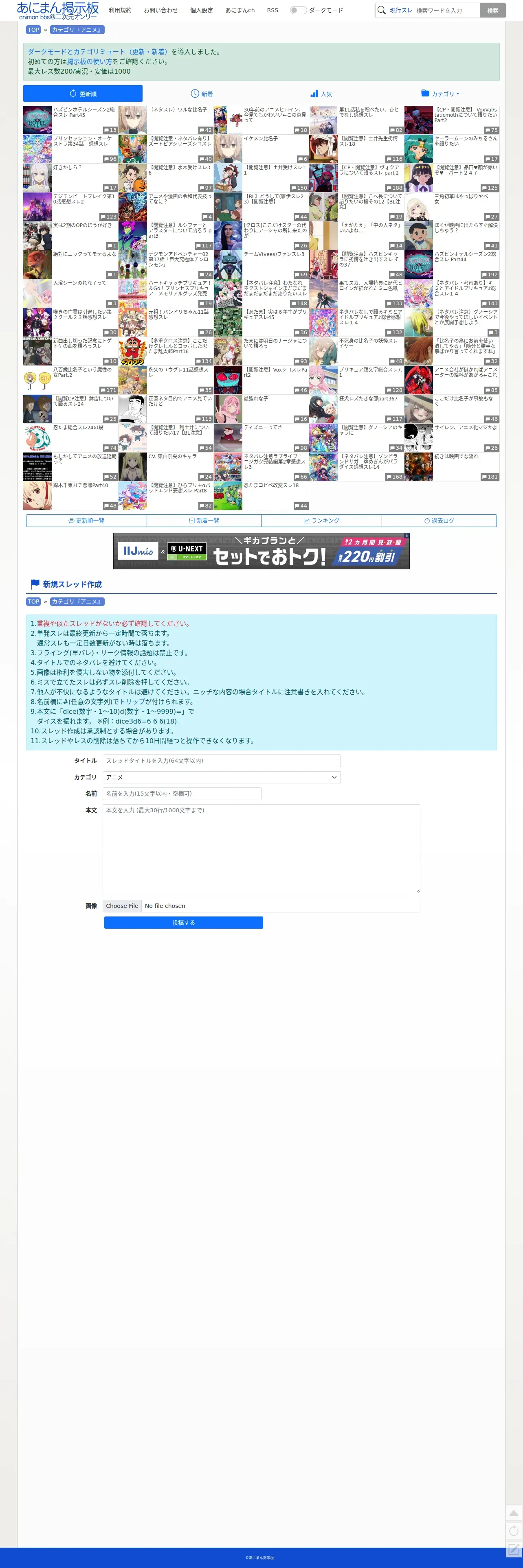Open 個人設定 in the header
The image size is (523, 1568).
201,10
